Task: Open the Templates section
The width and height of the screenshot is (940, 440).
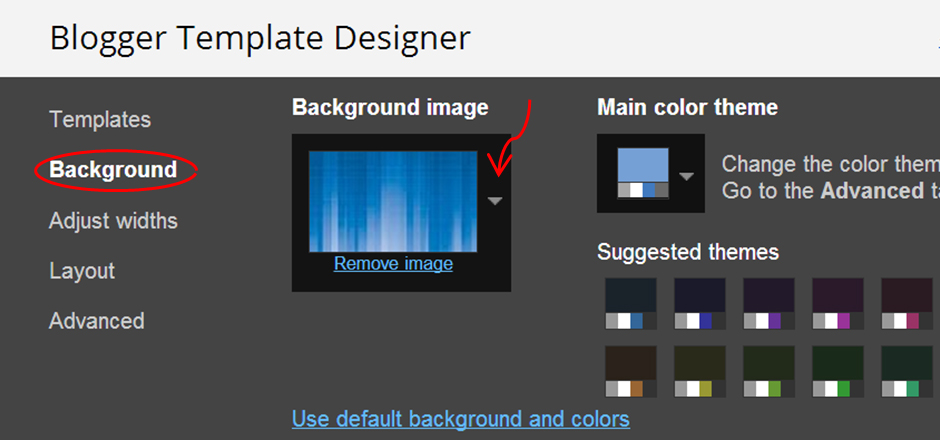Action: (100, 120)
